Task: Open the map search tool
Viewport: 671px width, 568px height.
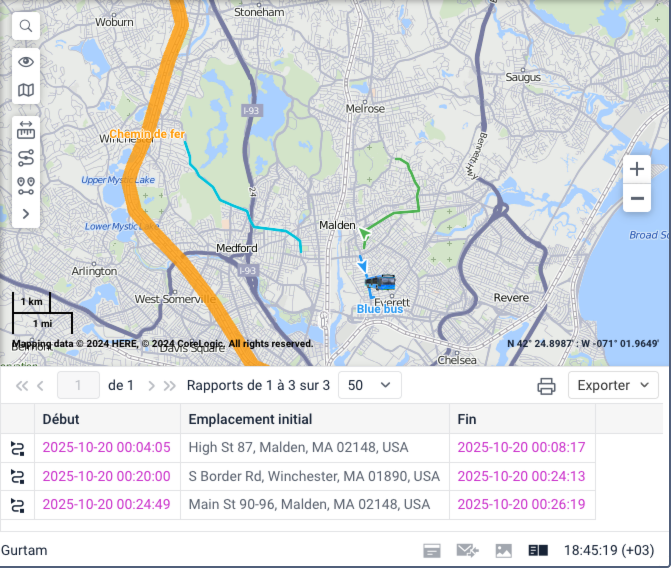Action: [x=26, y=26]
